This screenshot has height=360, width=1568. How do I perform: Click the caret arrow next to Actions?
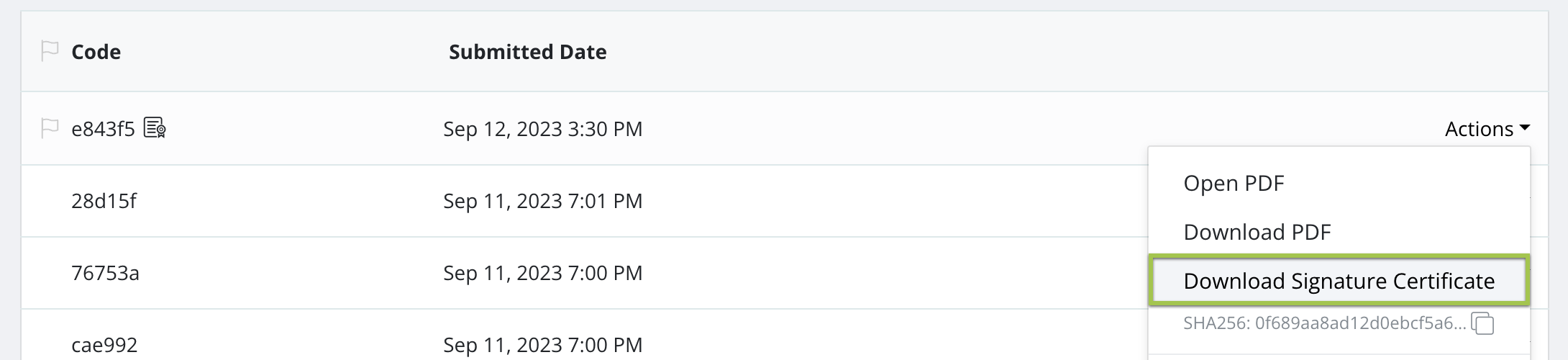[x=1524, y=128]
